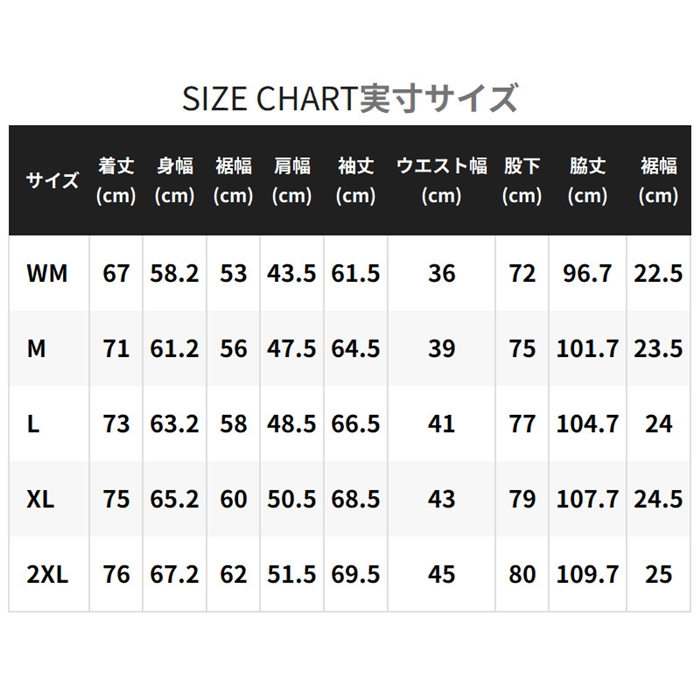Click the 48.5 shoulder width value
This screenshot has width=700, height=700.
tap(292, 423)
